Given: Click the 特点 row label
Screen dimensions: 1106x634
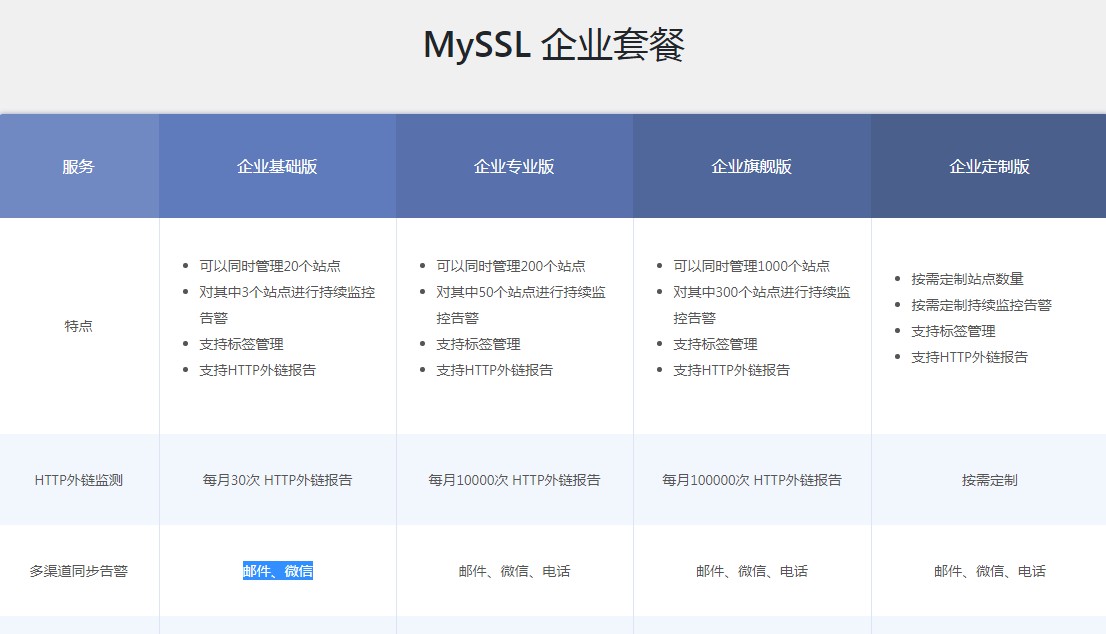Looking at the screenshot, I should [x=78, y=326].
